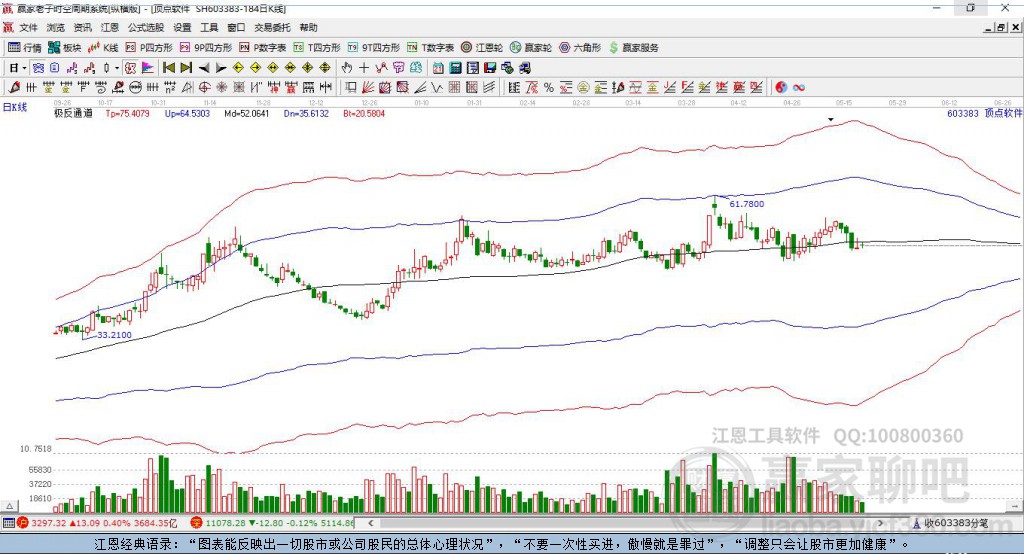Select the n² square-number tool
Image resolution: width=1024 pixels, height=554 pixels.
click(170, 88)
